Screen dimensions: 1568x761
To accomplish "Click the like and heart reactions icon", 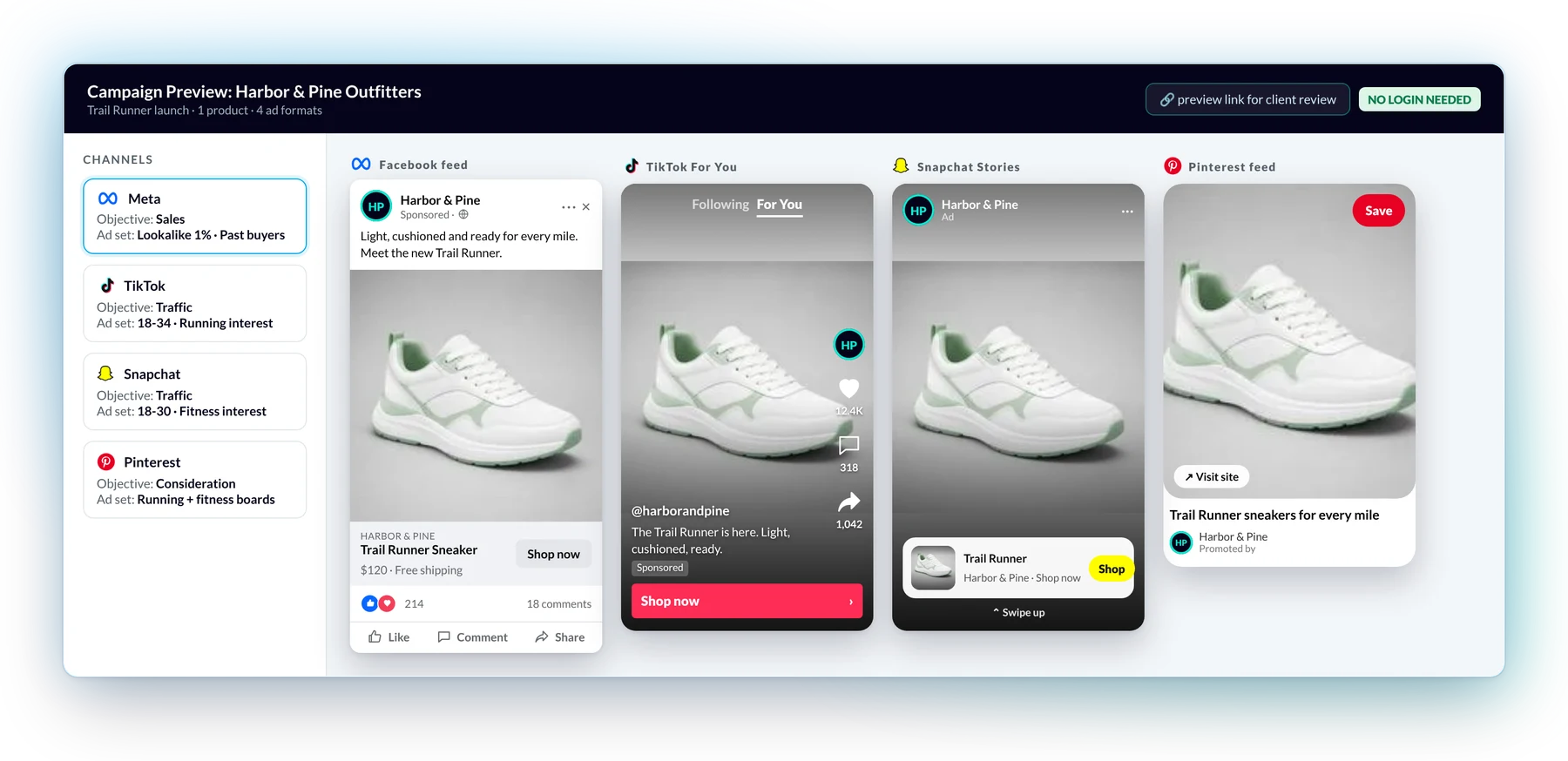I will (378, 603).
